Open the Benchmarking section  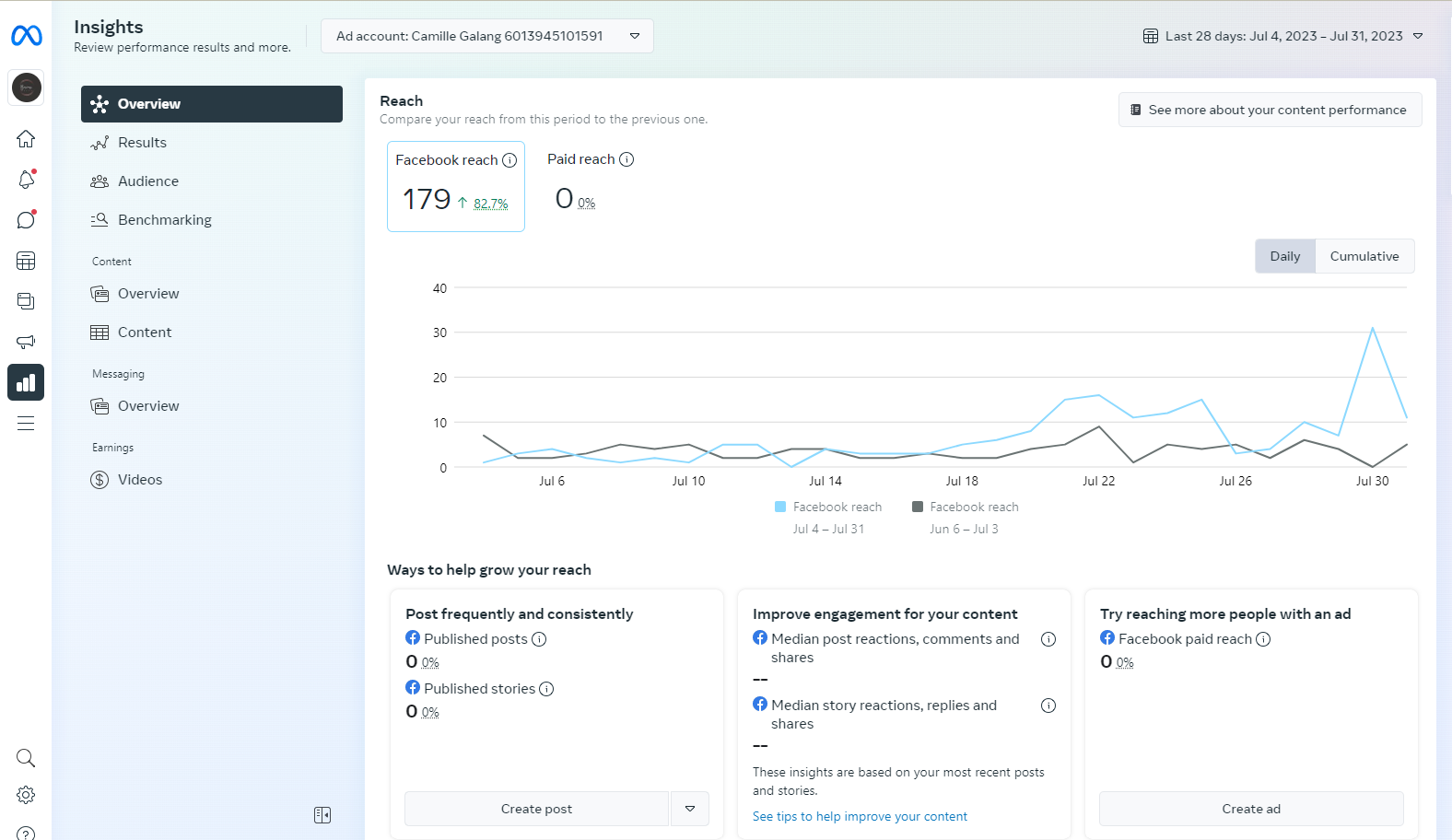212,220
